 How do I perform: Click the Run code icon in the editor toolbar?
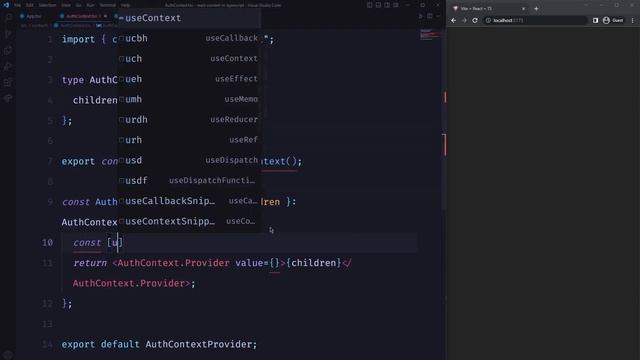420,16
